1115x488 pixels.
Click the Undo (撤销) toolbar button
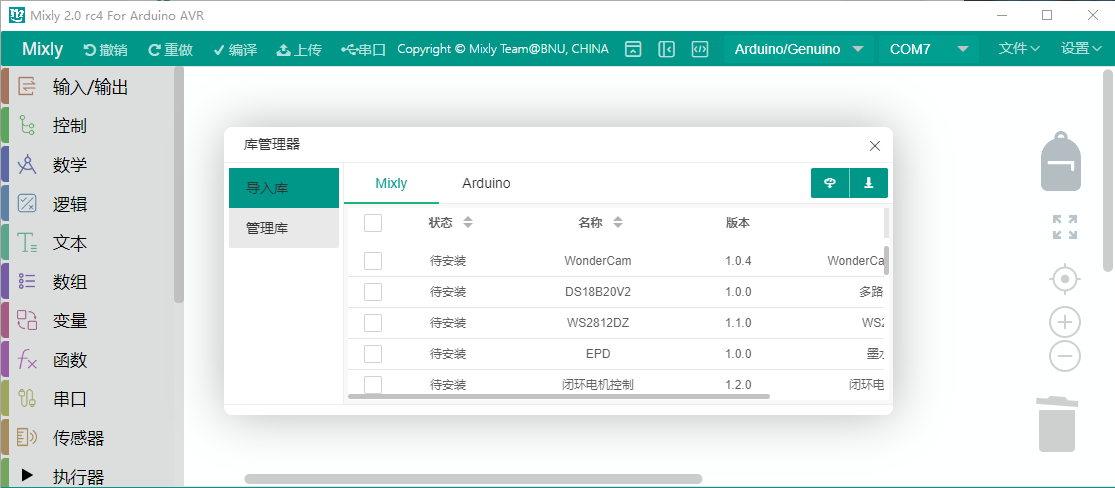pyautogui.click(x=106, y=49)
